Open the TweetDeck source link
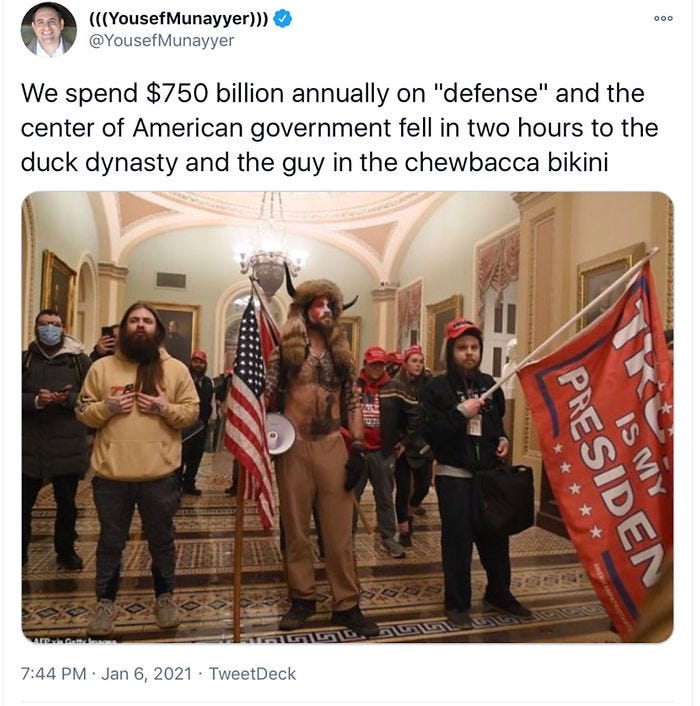The image size is (700, 706). tap(252, 674)
